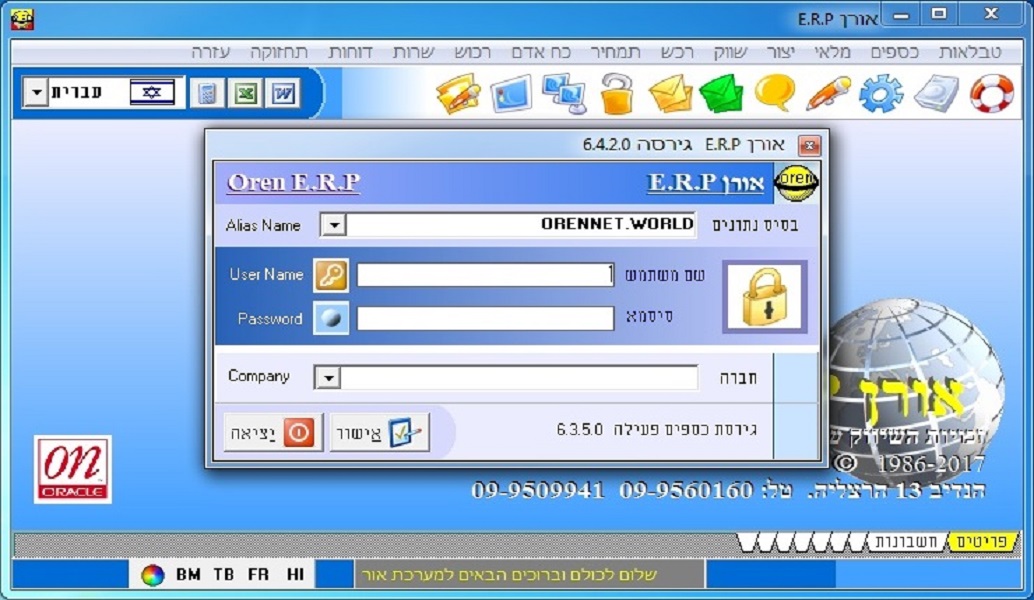Close the login dialog with red X
Screen dimensions: 1034x600
[x=809, y=145]
